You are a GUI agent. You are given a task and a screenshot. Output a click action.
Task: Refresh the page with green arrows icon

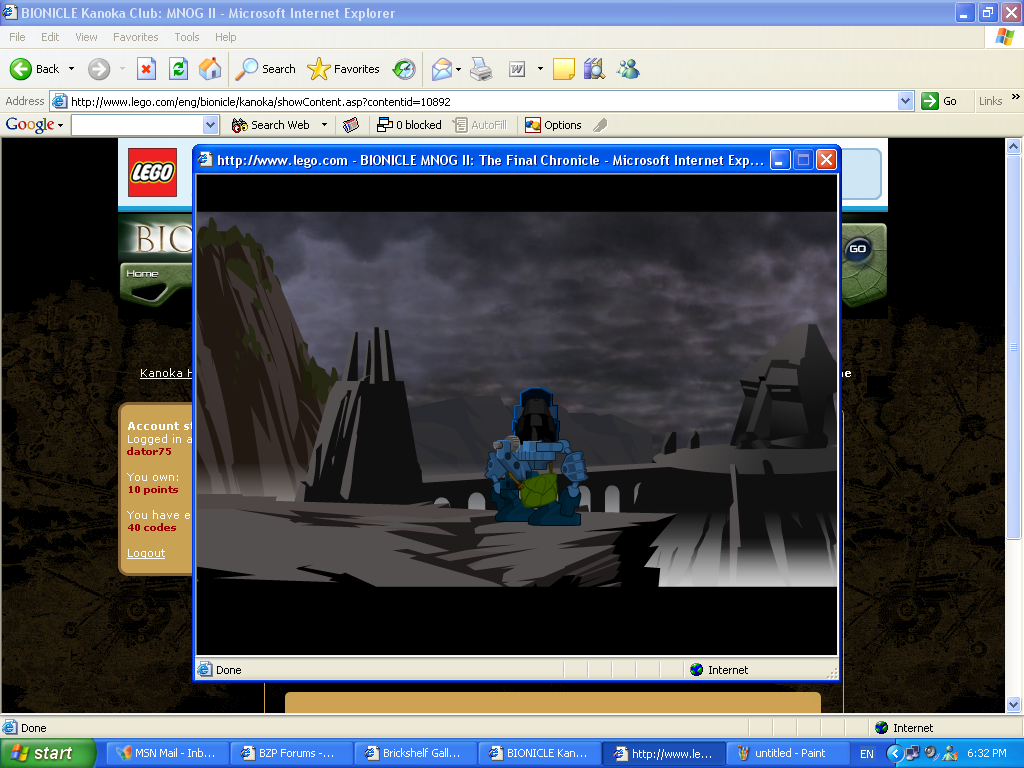tap(178, 69)
